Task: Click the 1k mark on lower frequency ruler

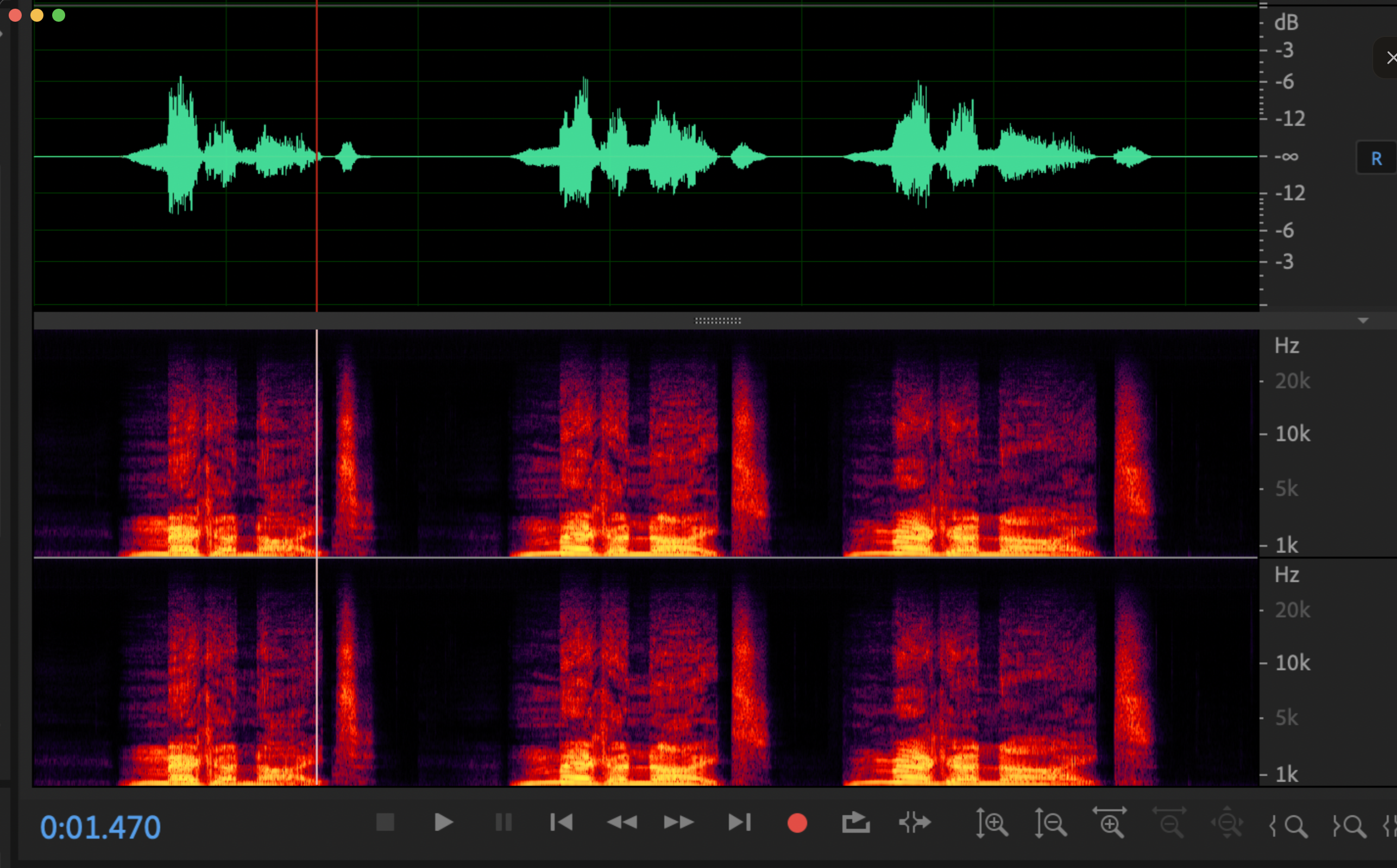Action: pos(1287,775)
